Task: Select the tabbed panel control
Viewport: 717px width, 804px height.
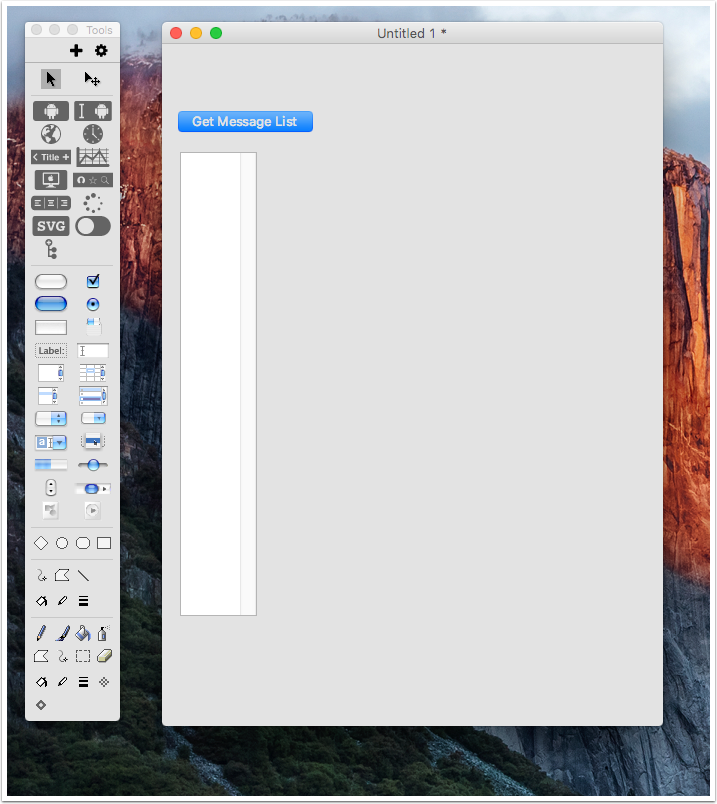Action: [x=93, y=327]
